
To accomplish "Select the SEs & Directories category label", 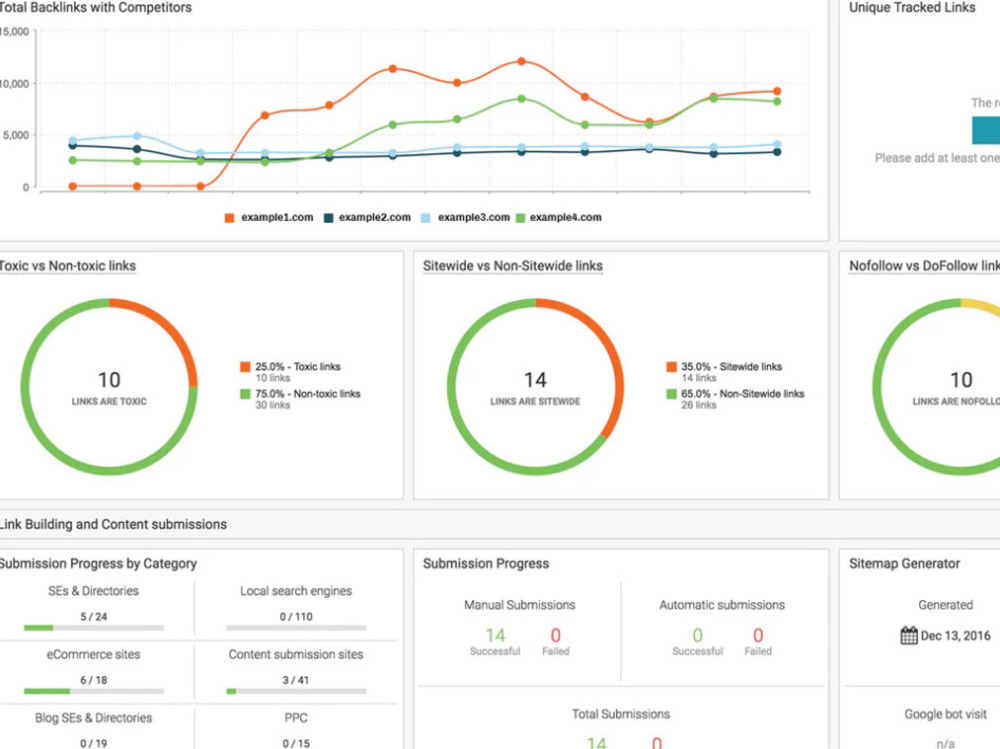I will (93, 591).
